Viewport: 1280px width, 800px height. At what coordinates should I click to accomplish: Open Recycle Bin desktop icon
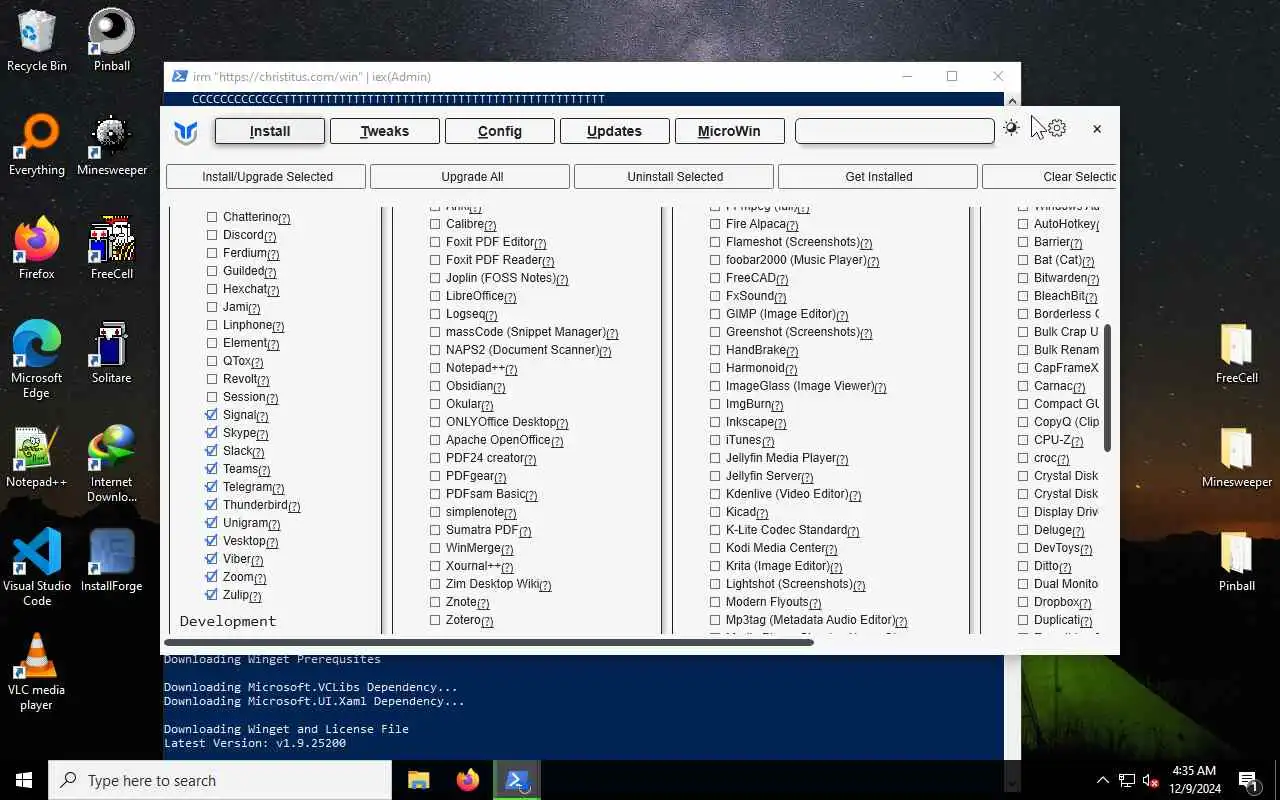tap(37, 40)
